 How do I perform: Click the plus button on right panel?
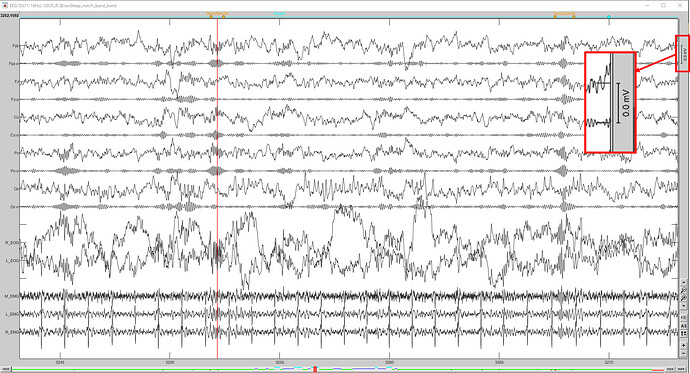tap(683, 345)
